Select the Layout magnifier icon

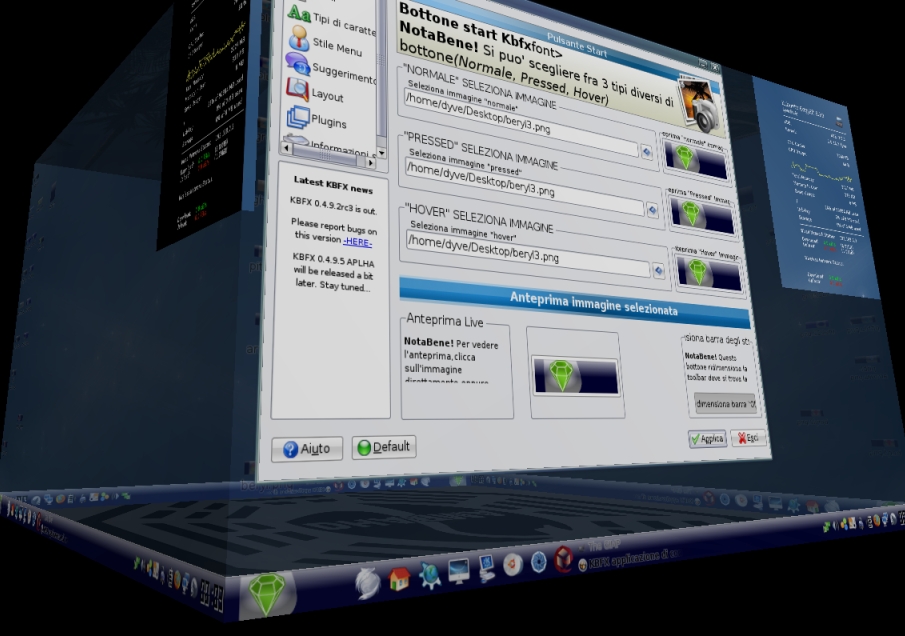297,90
